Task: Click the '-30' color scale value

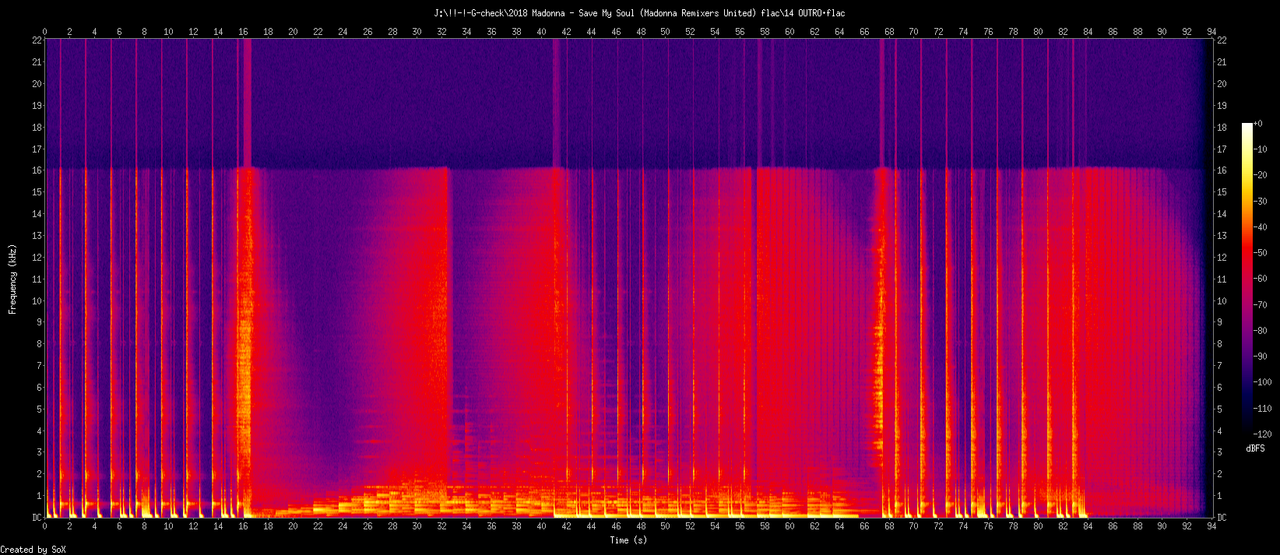Action: pyautogui.click(x=1262, y=201)
